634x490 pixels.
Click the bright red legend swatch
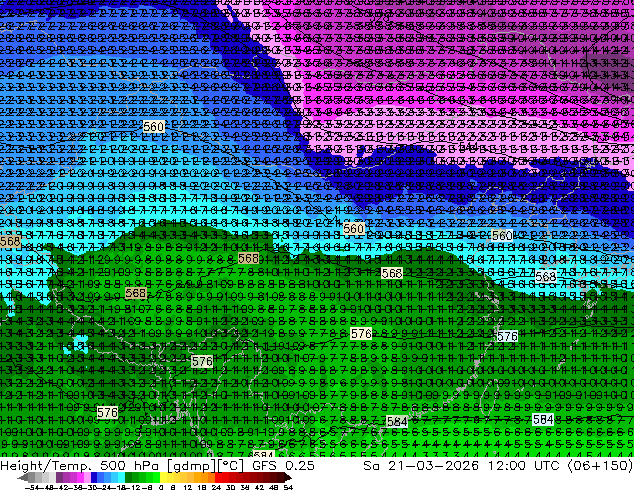coord(218,477)
